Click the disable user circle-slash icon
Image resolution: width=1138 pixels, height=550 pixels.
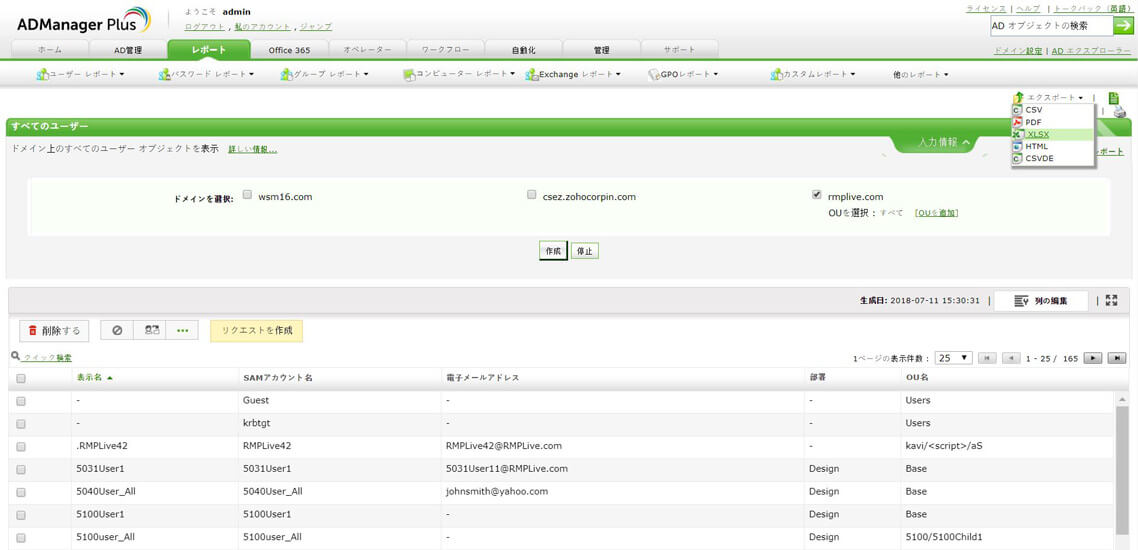[x=117, y=330]
